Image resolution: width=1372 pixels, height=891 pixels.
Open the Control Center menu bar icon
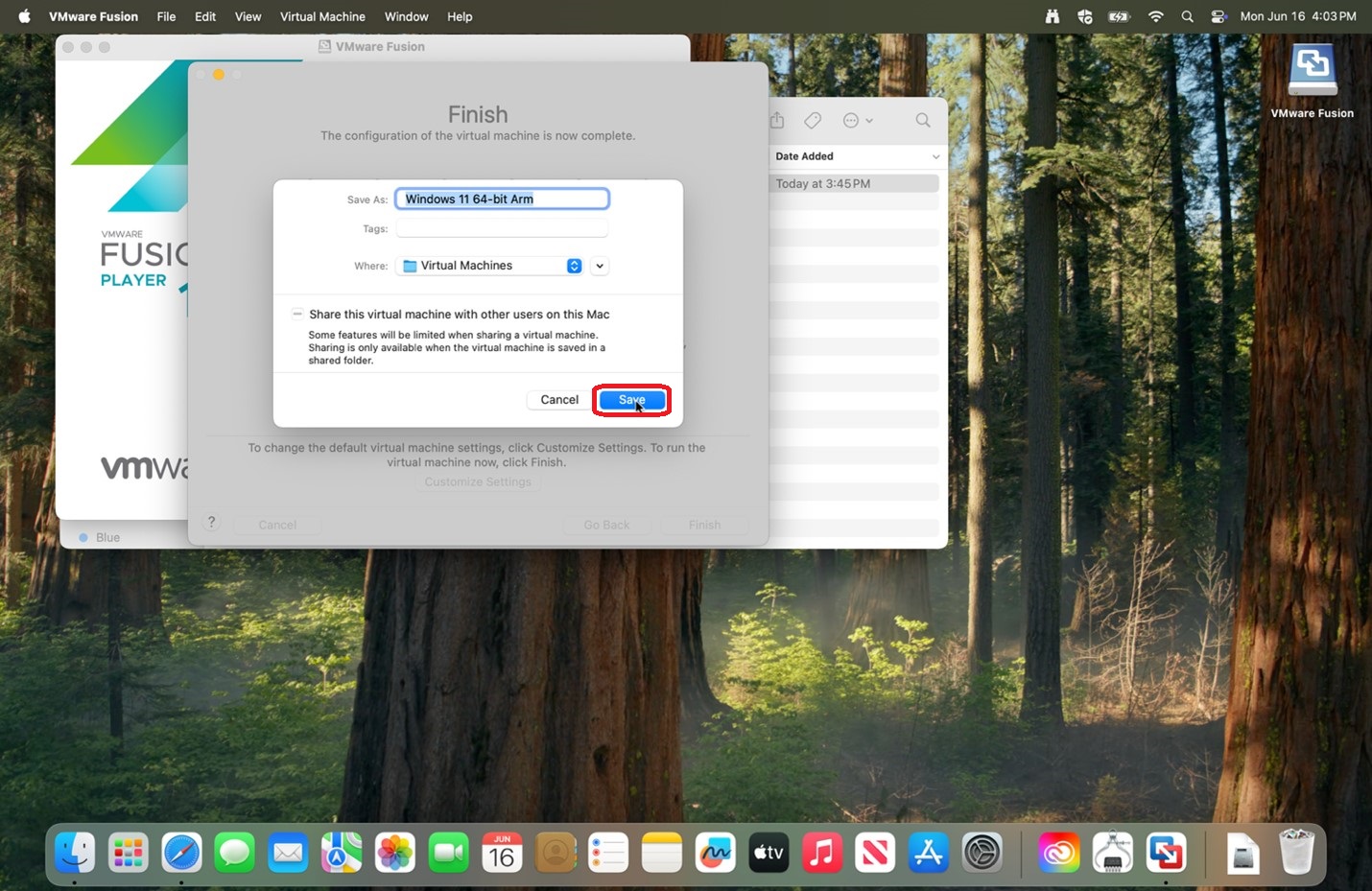(x=1218, y=16)
